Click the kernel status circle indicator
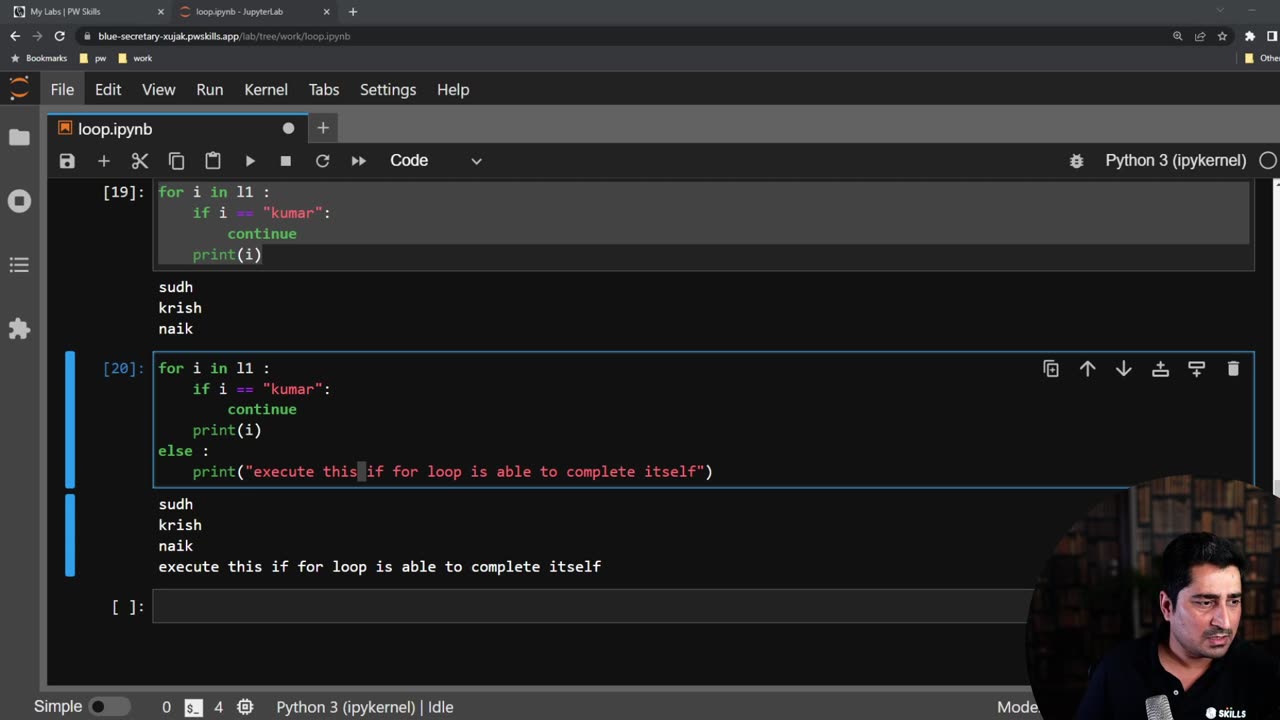This screenshot has height=720, width=1280. [x=1268, y=160]
